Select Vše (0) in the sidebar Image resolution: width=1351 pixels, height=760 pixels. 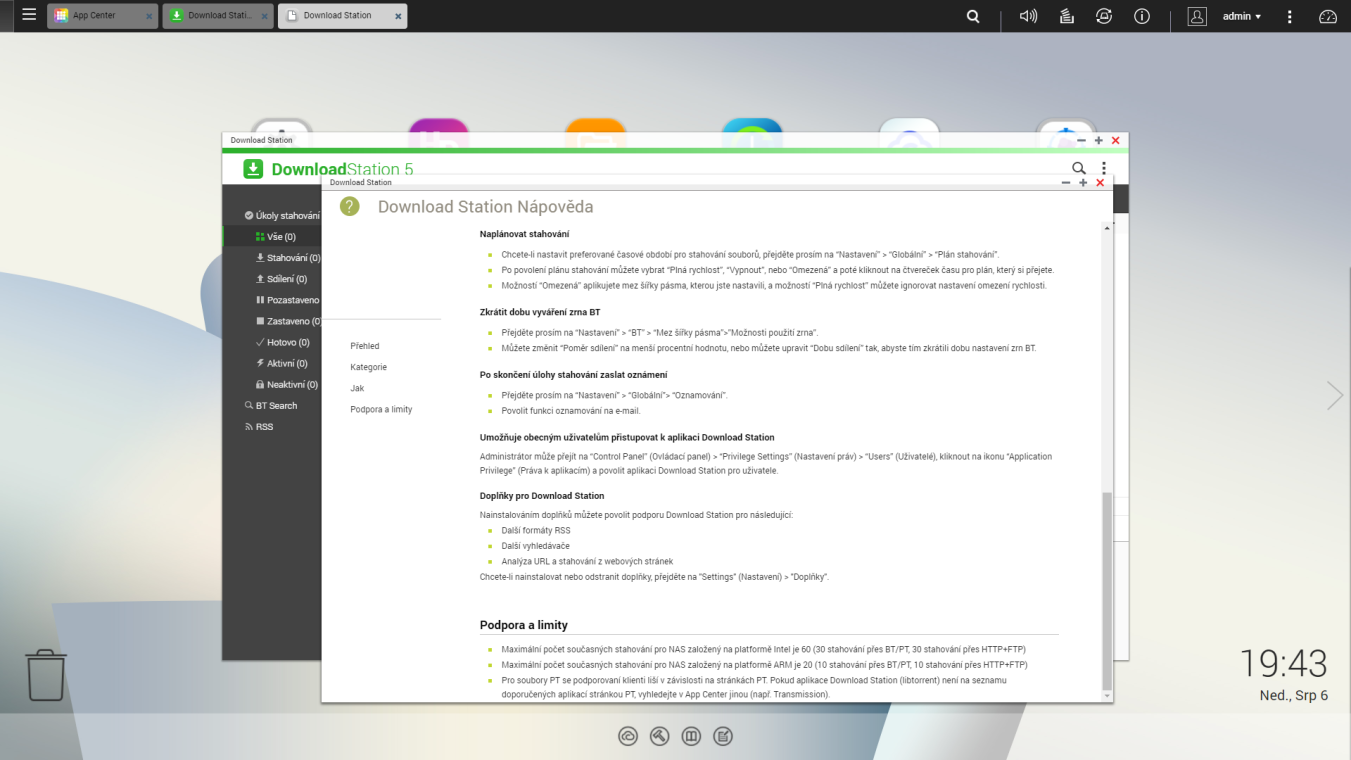pos(273,237)
